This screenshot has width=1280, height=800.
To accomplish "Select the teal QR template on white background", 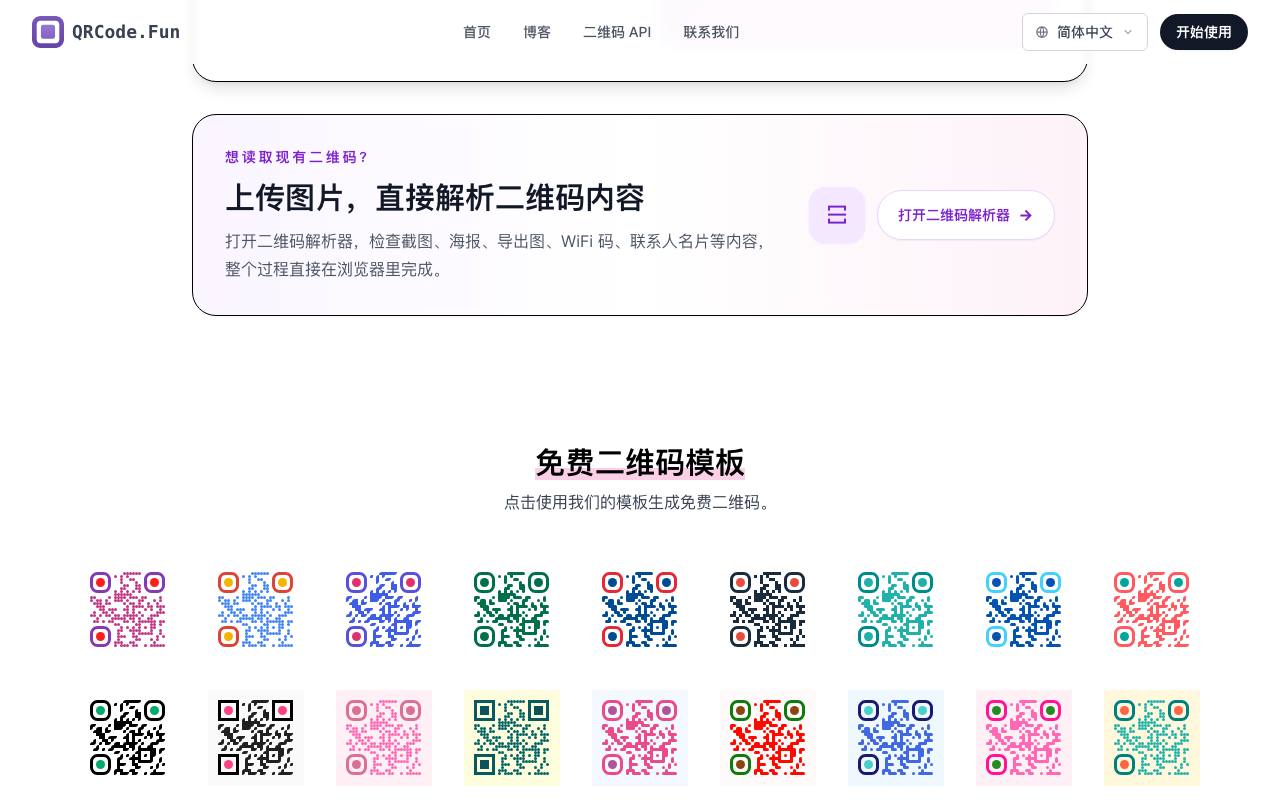I will pos(896,610).
